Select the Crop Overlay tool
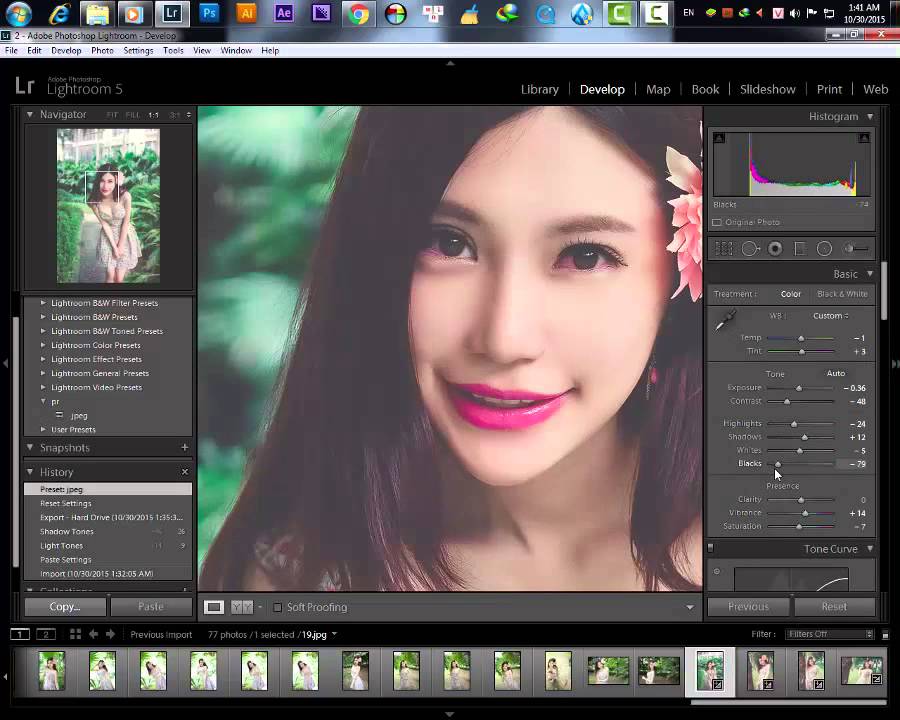Screen dimensions: 900x720 click(x=724, y=249)
